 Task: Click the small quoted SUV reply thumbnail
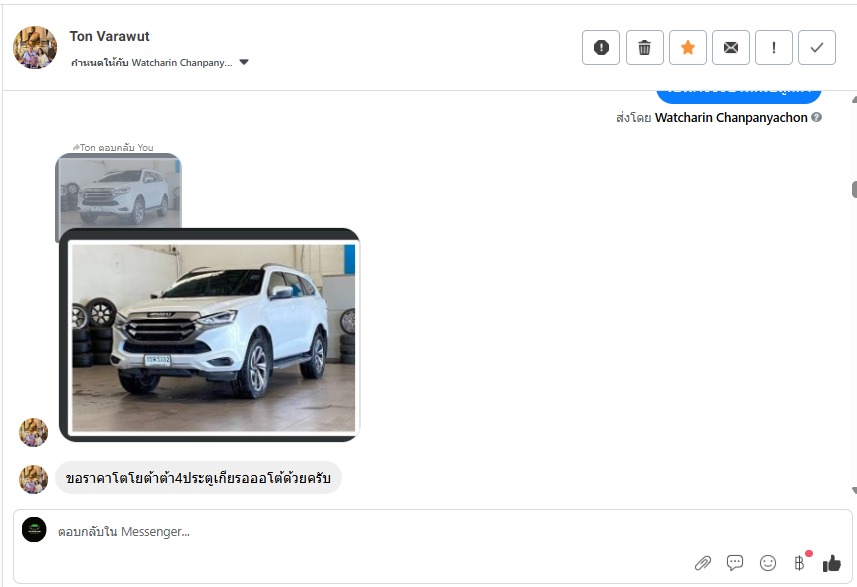pos(118,190)
